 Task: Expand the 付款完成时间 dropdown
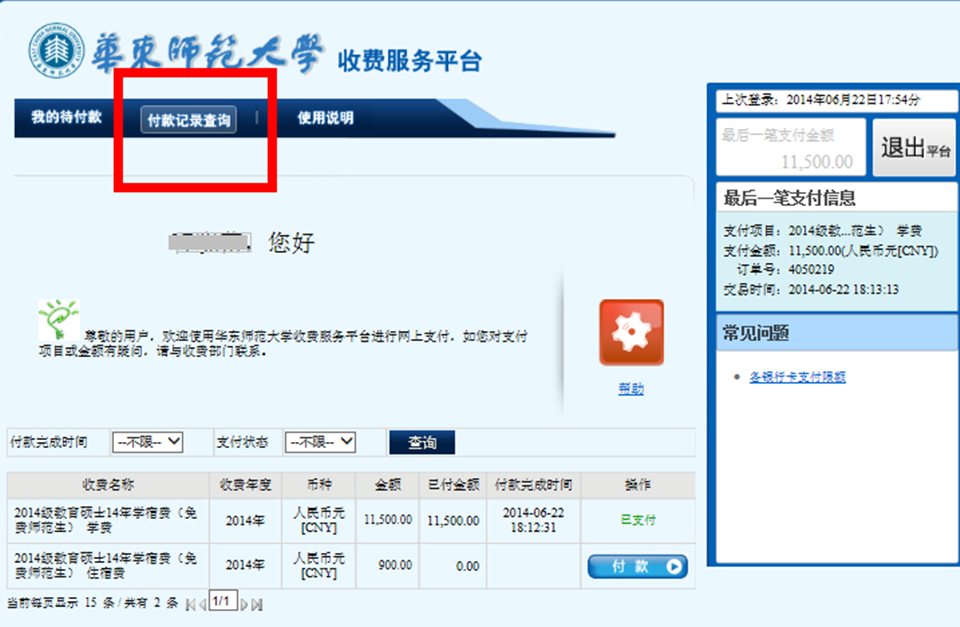[x=147, y=442]
